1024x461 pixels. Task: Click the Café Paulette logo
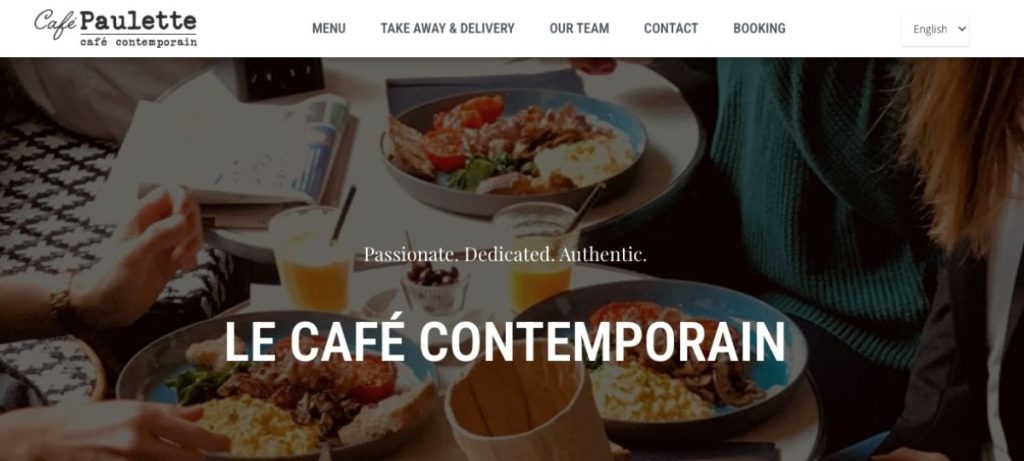click(116, 28)
